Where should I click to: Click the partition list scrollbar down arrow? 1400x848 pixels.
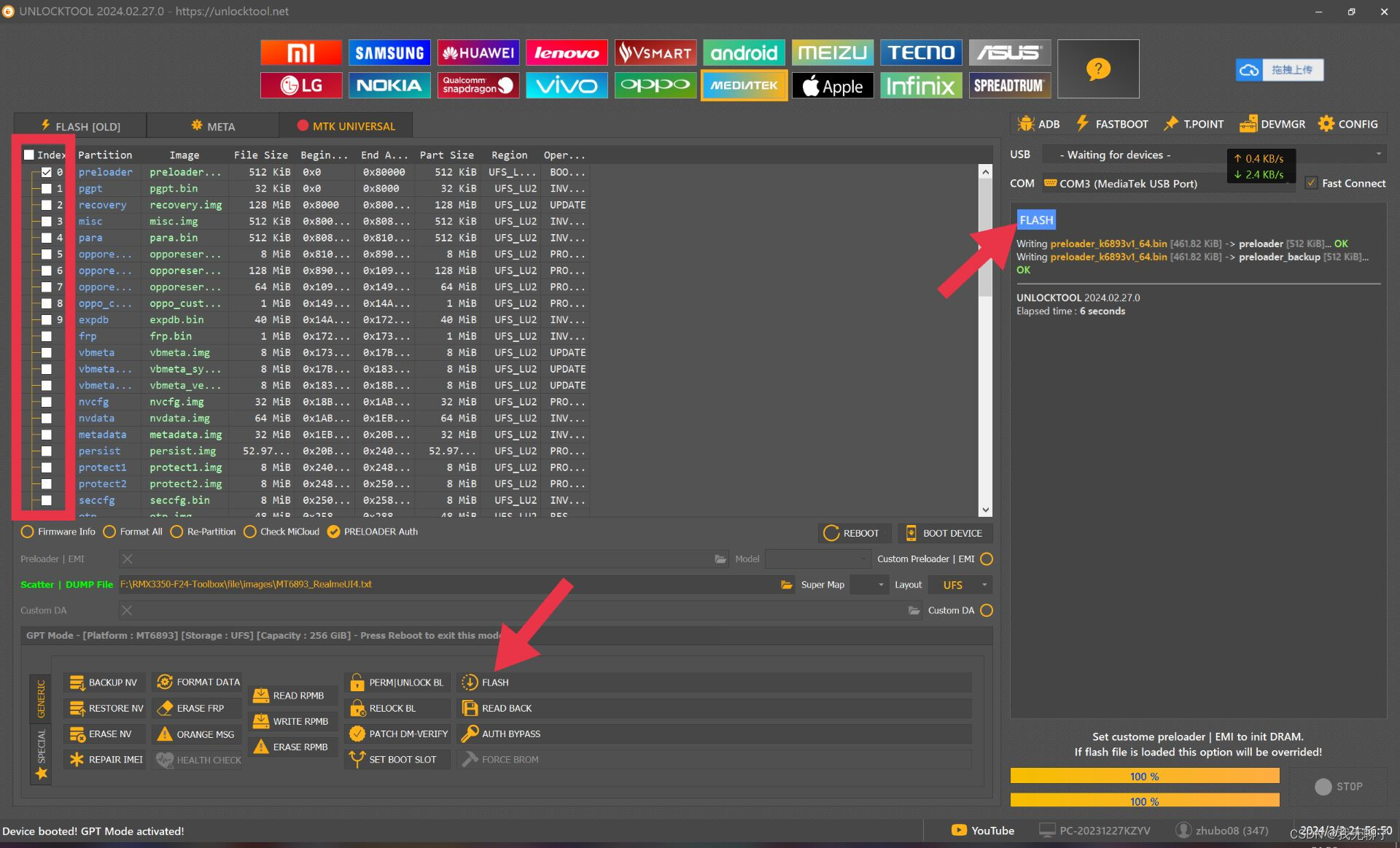point(985,510)
